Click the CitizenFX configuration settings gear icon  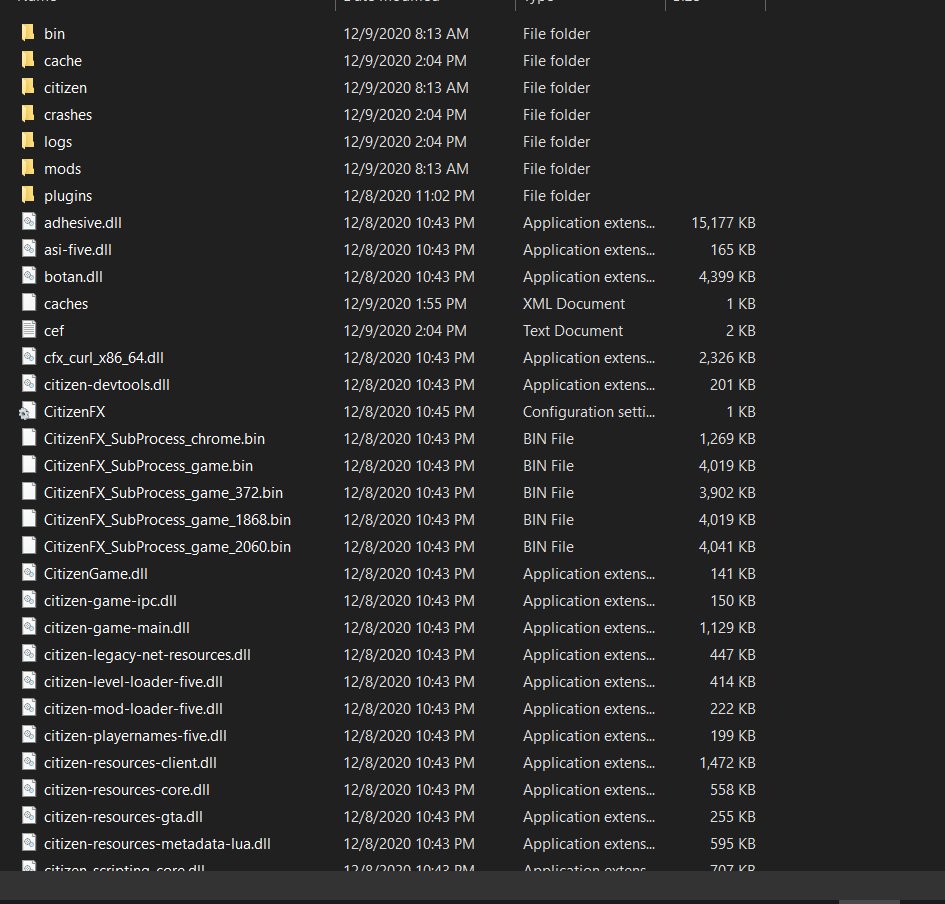(27, 411)
